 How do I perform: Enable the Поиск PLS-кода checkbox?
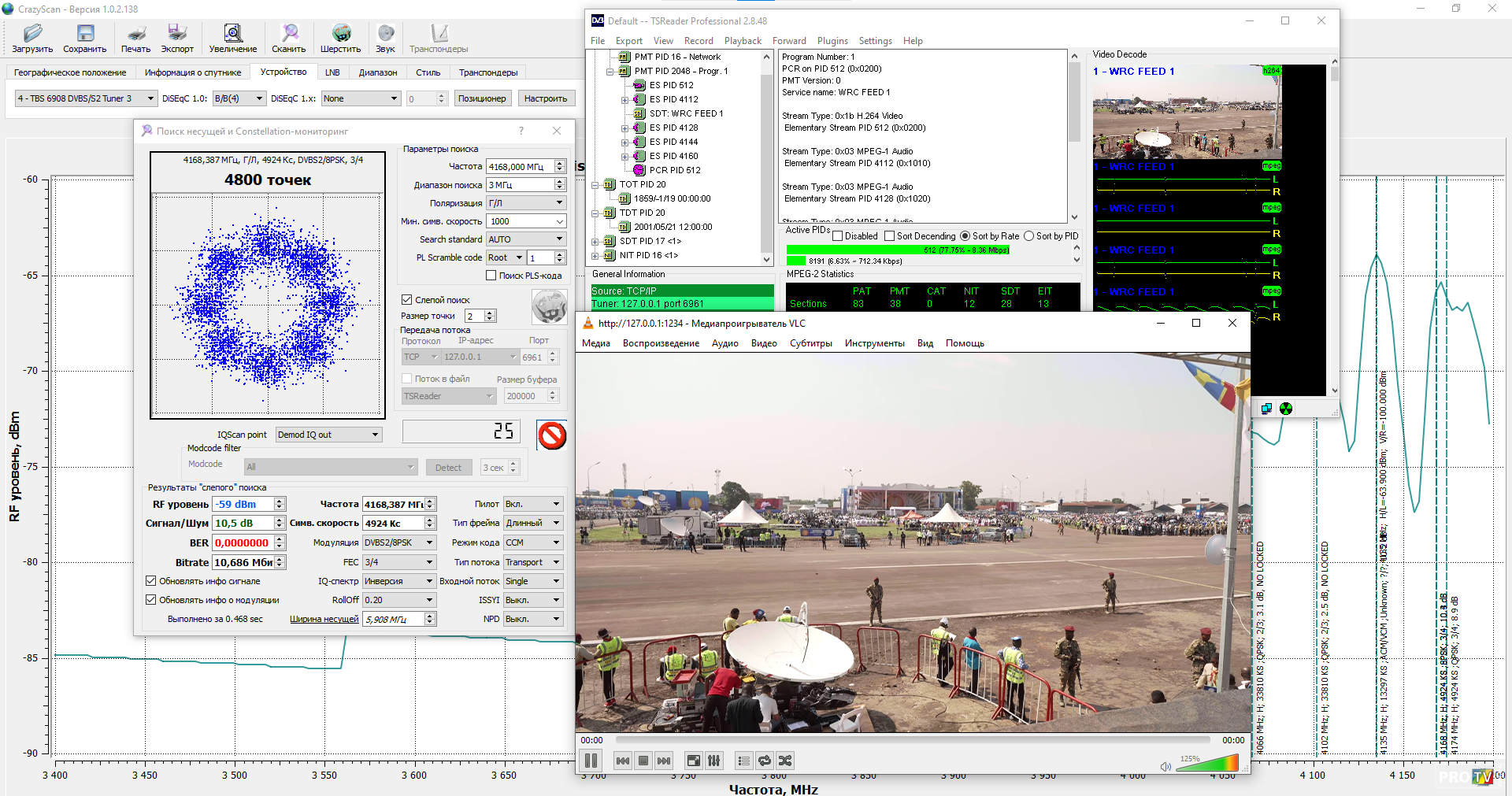491,276
